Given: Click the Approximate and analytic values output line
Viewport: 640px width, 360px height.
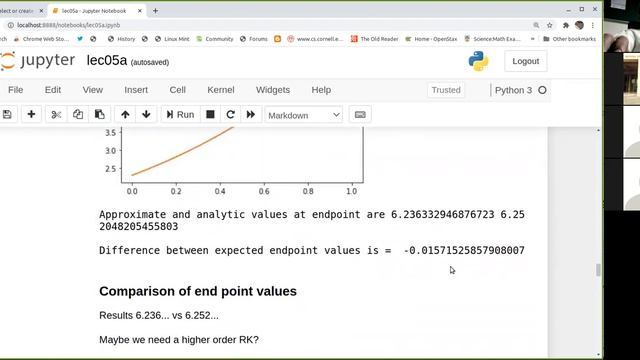Looking at the screenshot, I should 312,220.
